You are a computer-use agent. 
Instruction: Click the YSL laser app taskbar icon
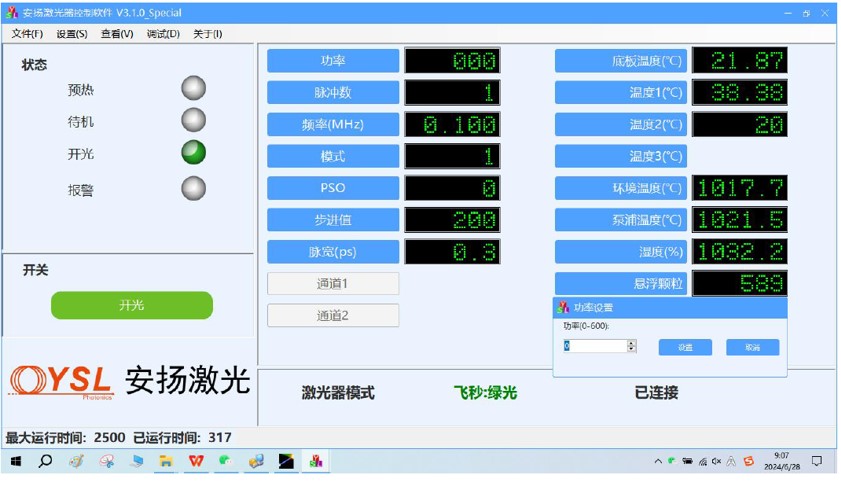[x=316, y=461]
